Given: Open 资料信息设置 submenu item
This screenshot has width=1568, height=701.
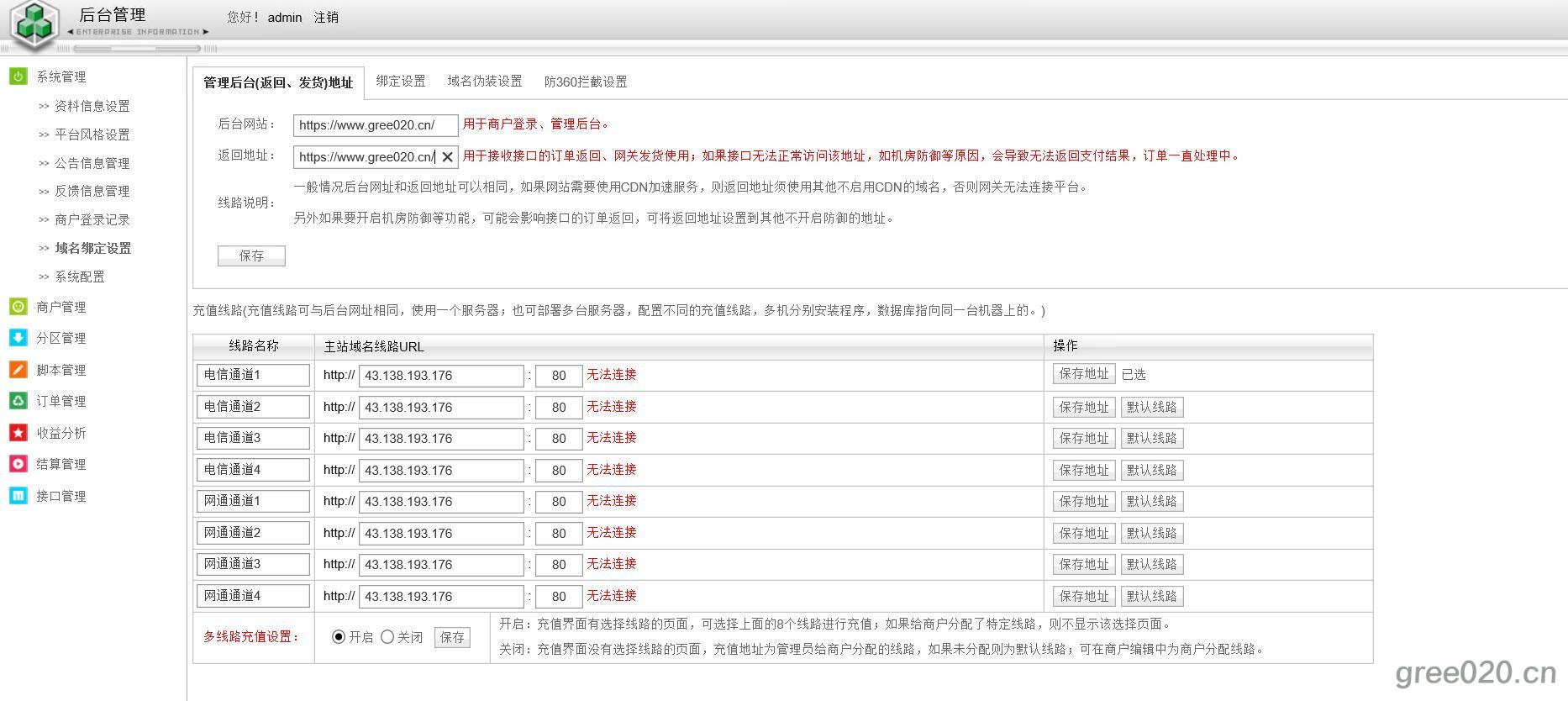Looking at the screenshot, I should pyautogui.click(x=92, y=106).
